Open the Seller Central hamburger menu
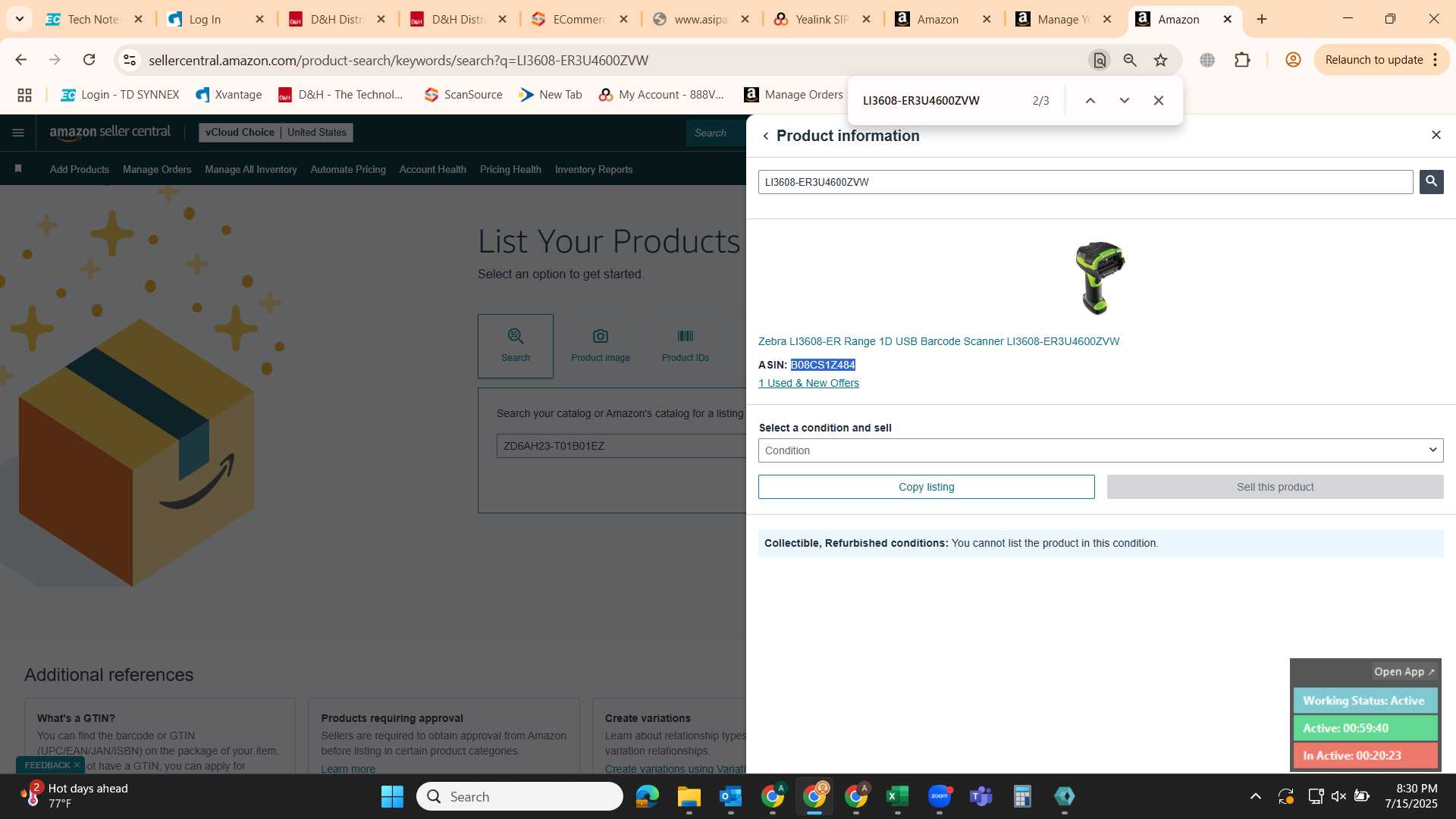 (18, 133)
